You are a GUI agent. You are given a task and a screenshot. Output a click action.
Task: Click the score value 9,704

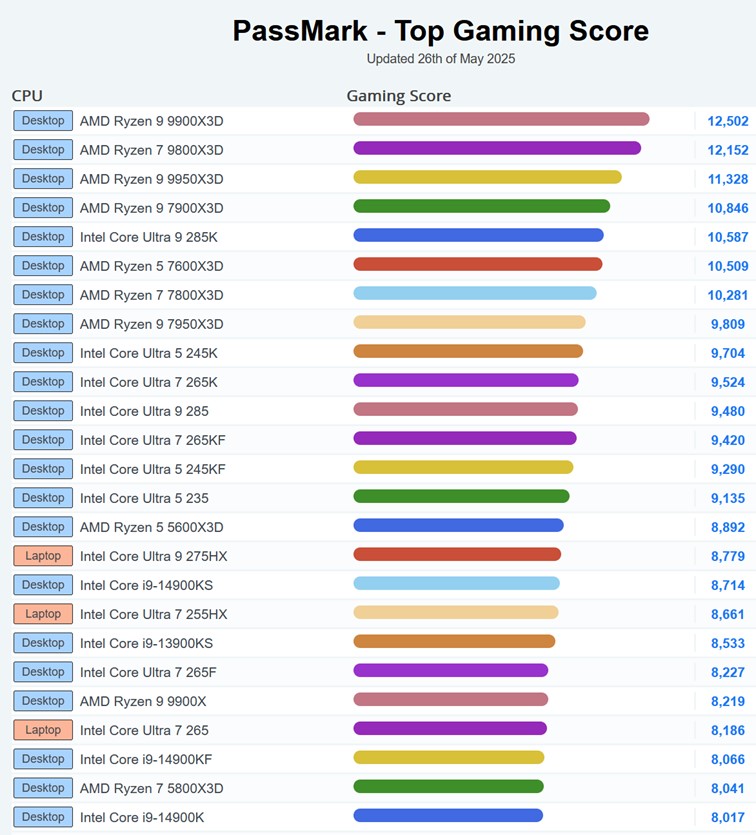click(x=728, y=354)
